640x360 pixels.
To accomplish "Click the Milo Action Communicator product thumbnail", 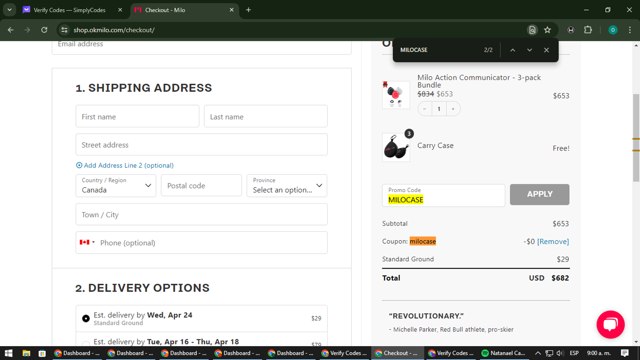I will [x=396, y=95].
